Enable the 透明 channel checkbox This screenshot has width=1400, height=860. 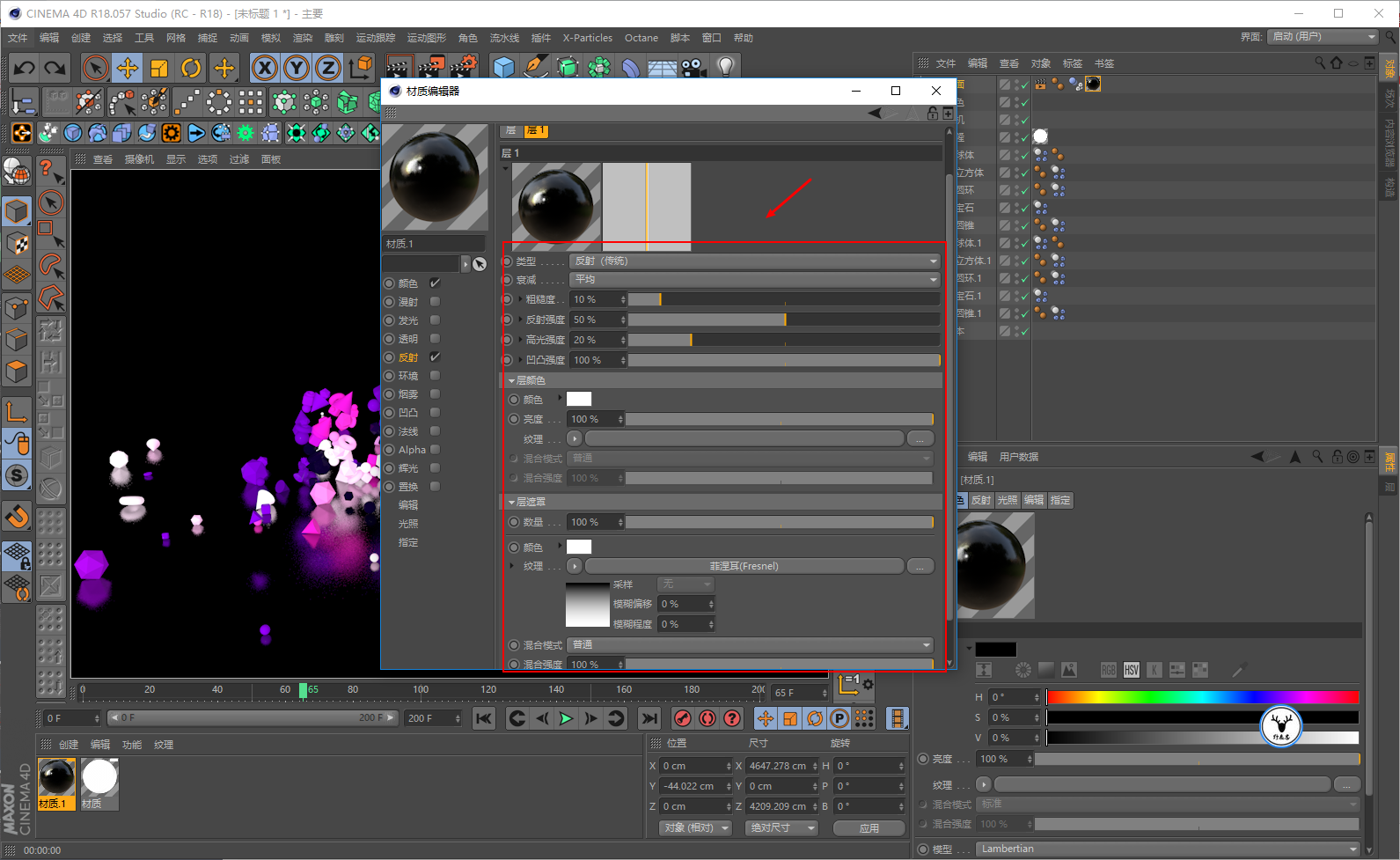tap(435, 339)
